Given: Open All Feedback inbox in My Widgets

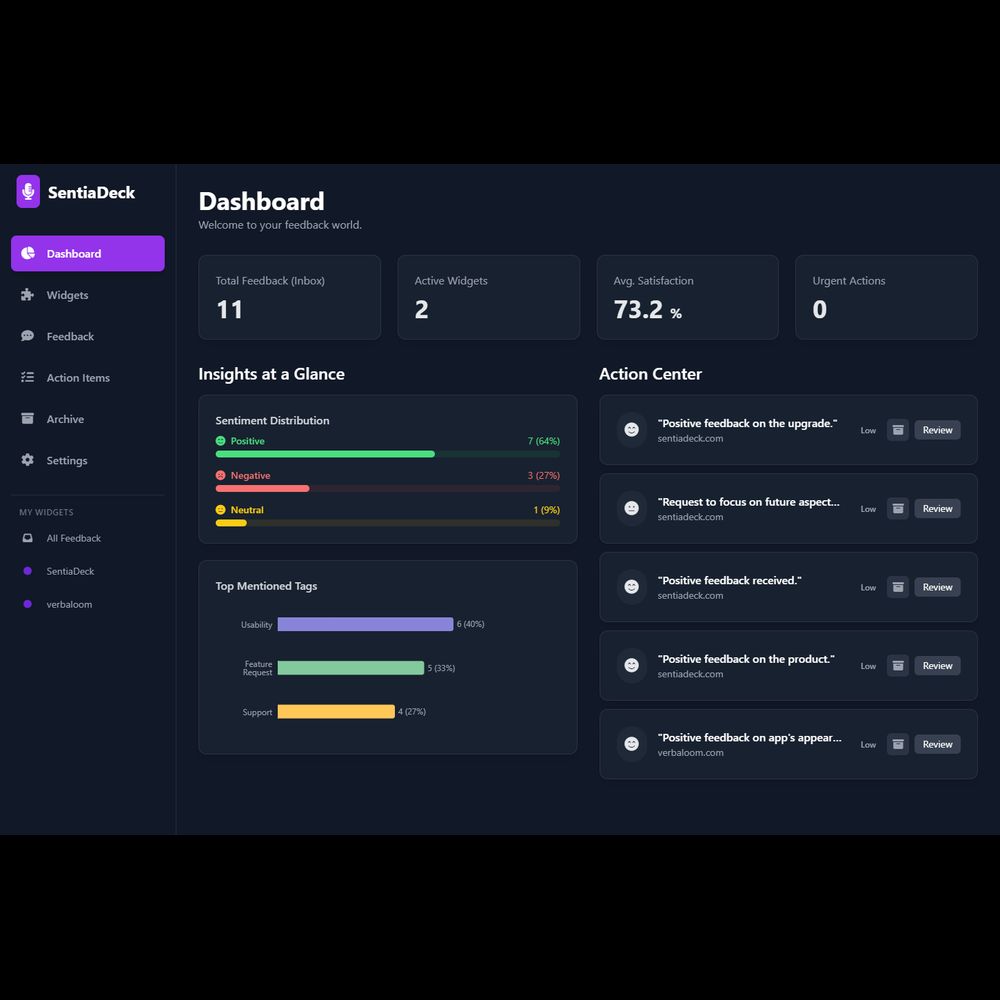Looking at the screenshot, I should pyautogui.click(x=73, y=538).
